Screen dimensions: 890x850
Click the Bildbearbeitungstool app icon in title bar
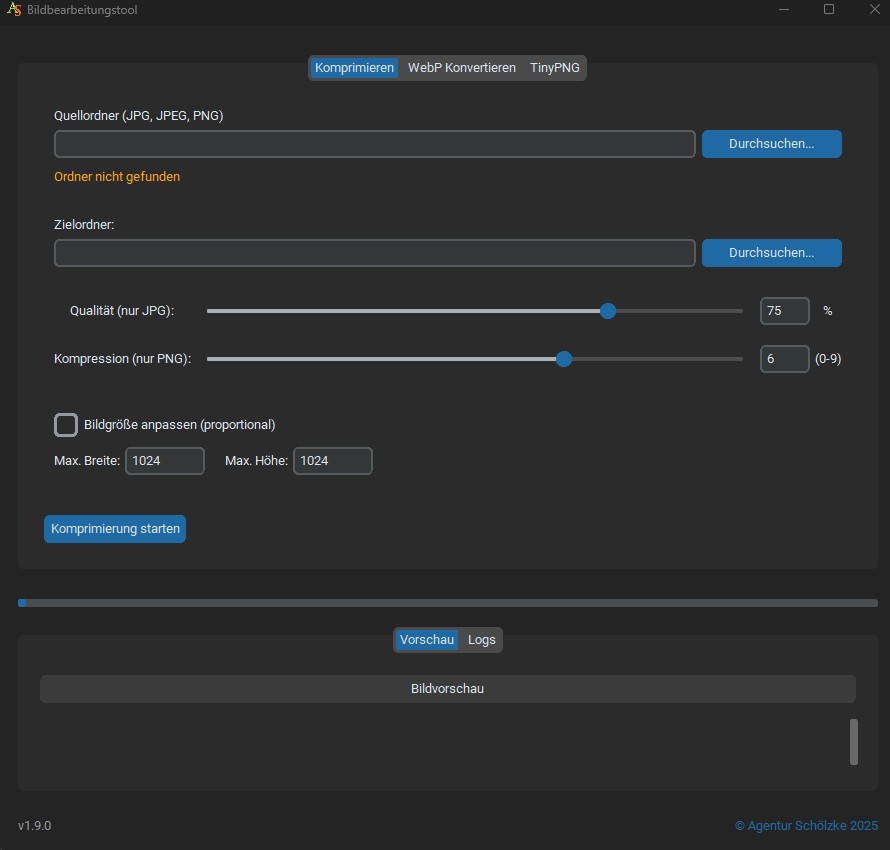14,10
